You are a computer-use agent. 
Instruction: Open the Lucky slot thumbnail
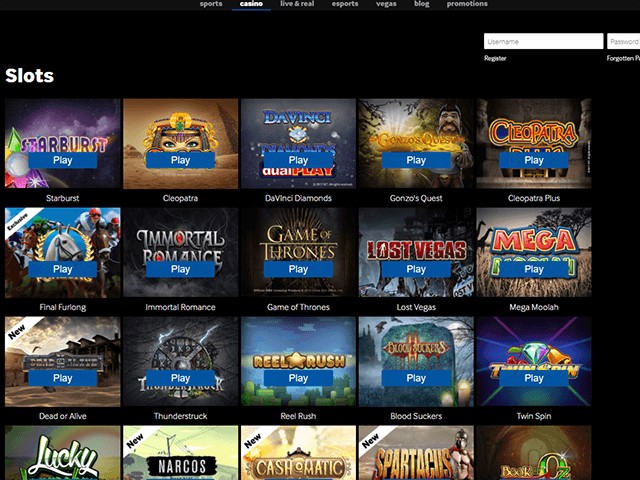[x=62, y=453]
